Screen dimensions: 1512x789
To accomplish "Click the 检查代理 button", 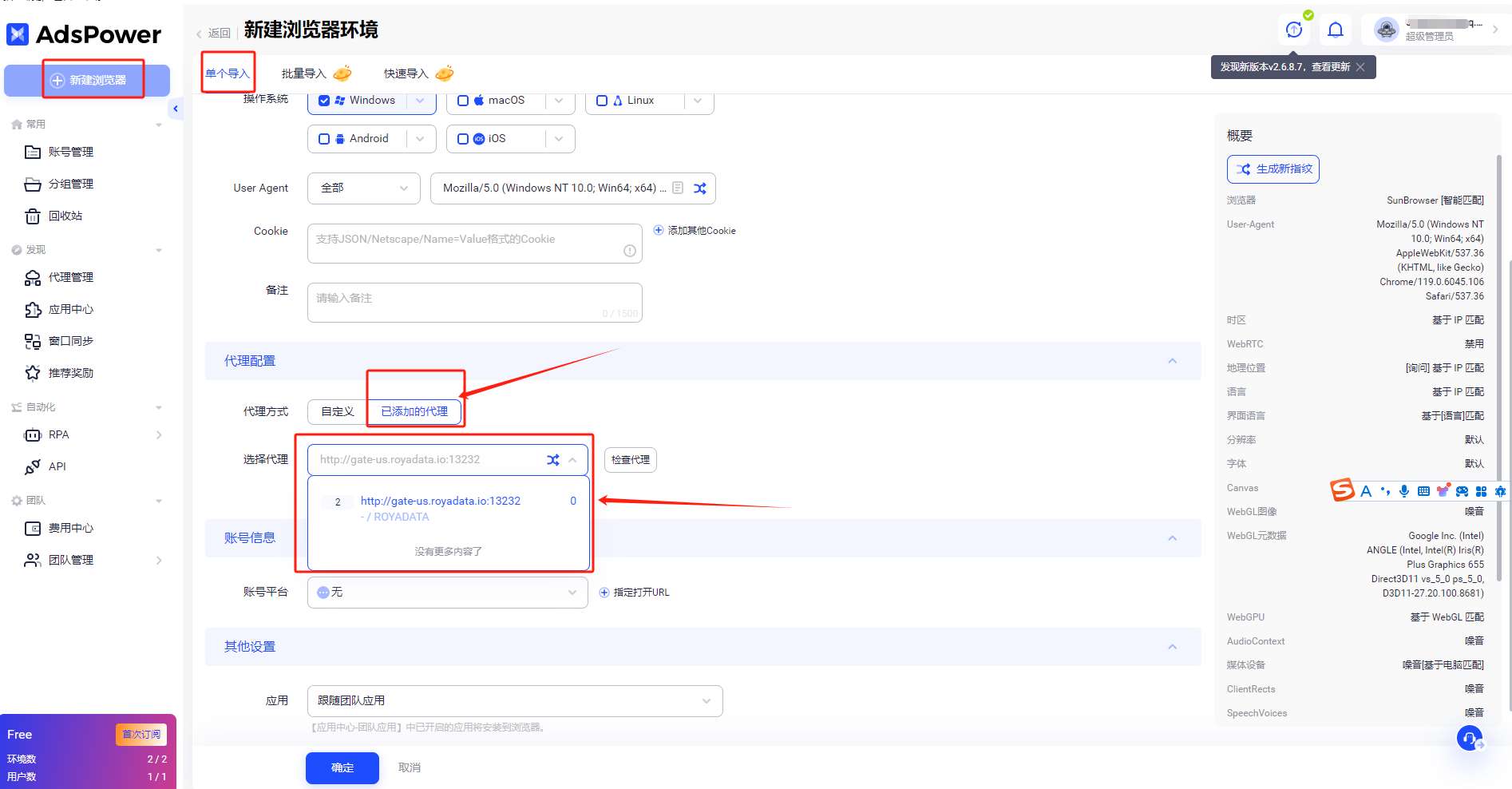I will pos(630,460).
